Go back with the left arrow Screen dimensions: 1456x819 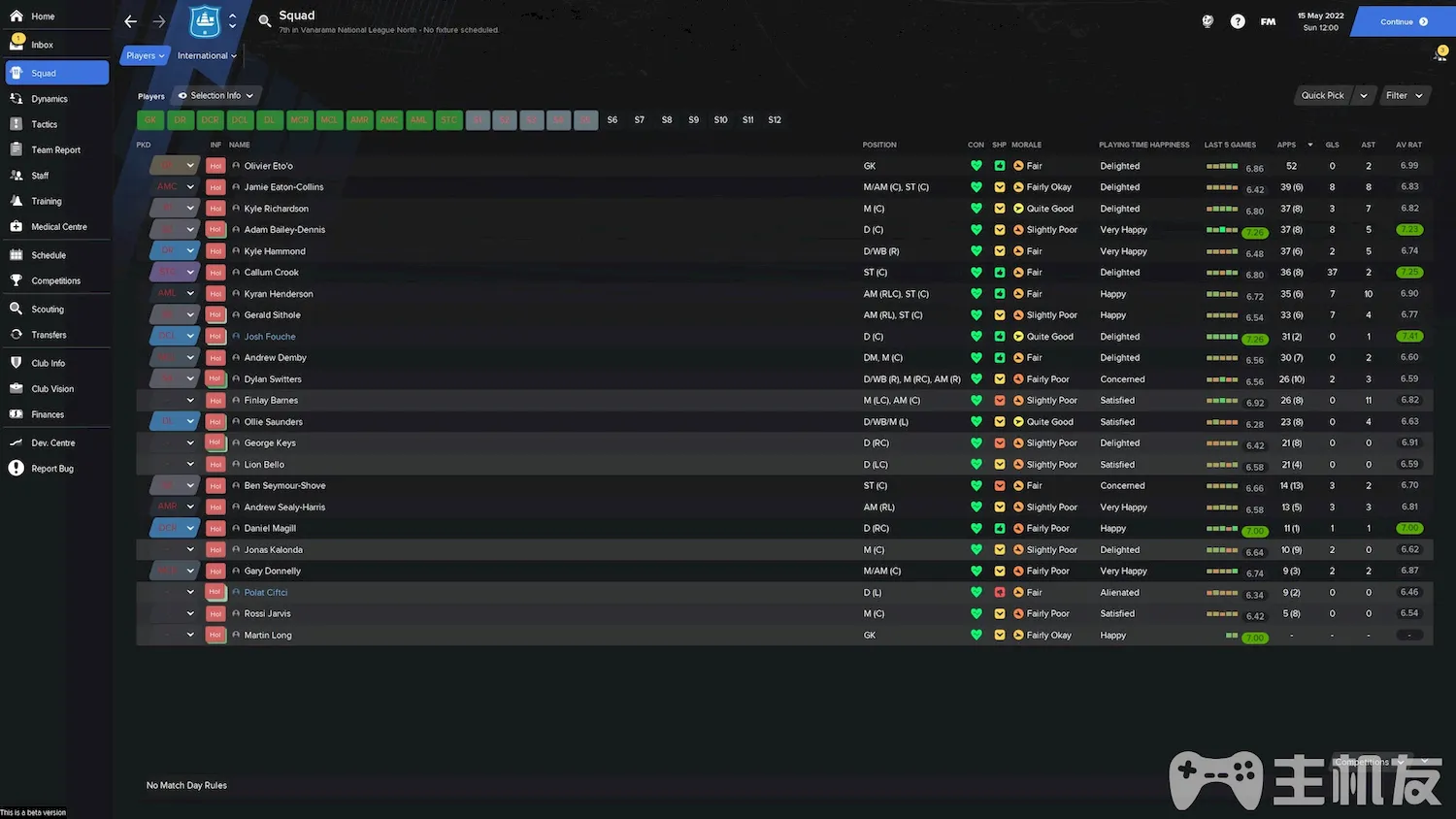131,21
